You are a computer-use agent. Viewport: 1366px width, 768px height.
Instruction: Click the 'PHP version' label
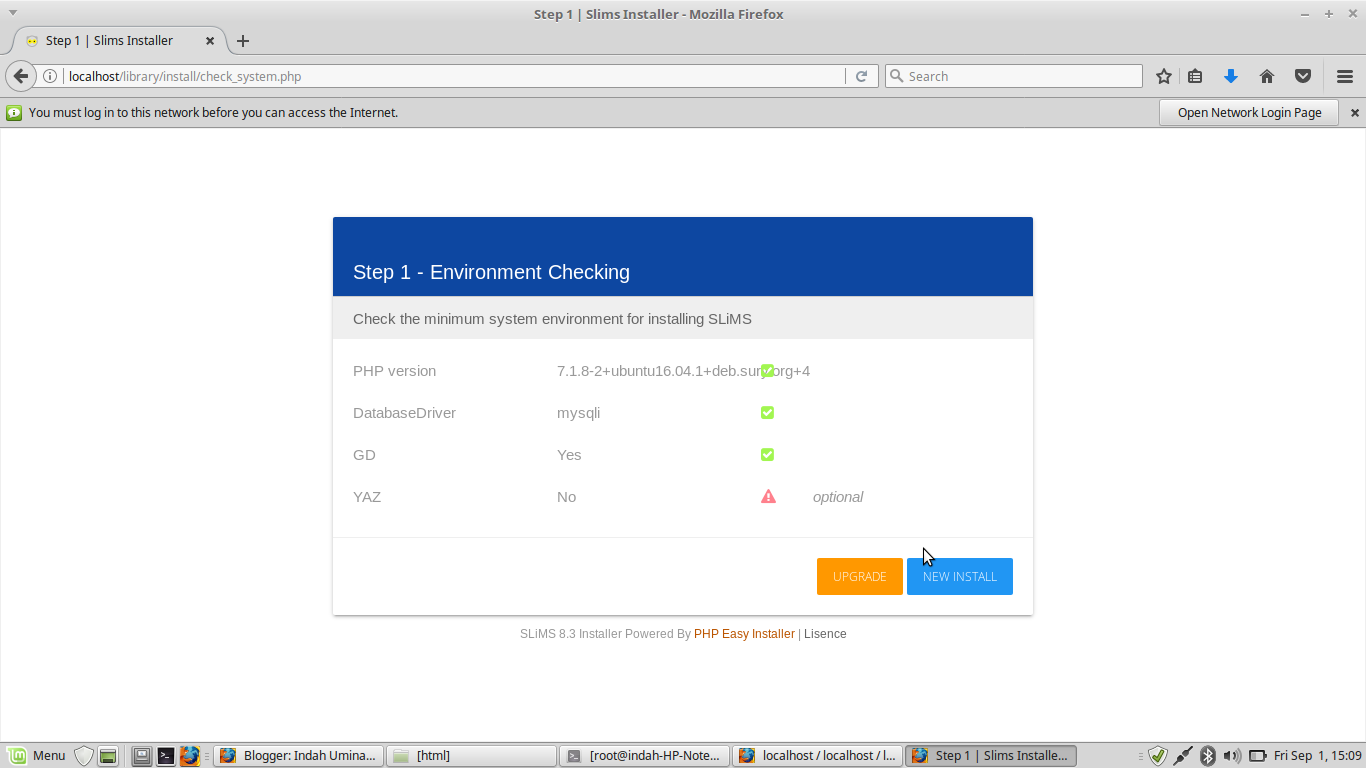click(x=394, y=371)
